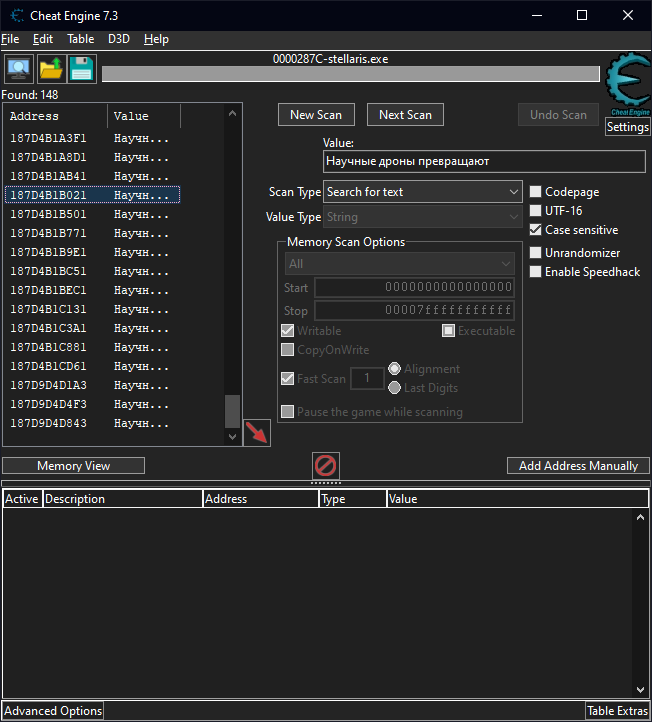Select address 187D9D4D1A3 row
This screenshot has height=722, width=652.
tap(92, 385)
